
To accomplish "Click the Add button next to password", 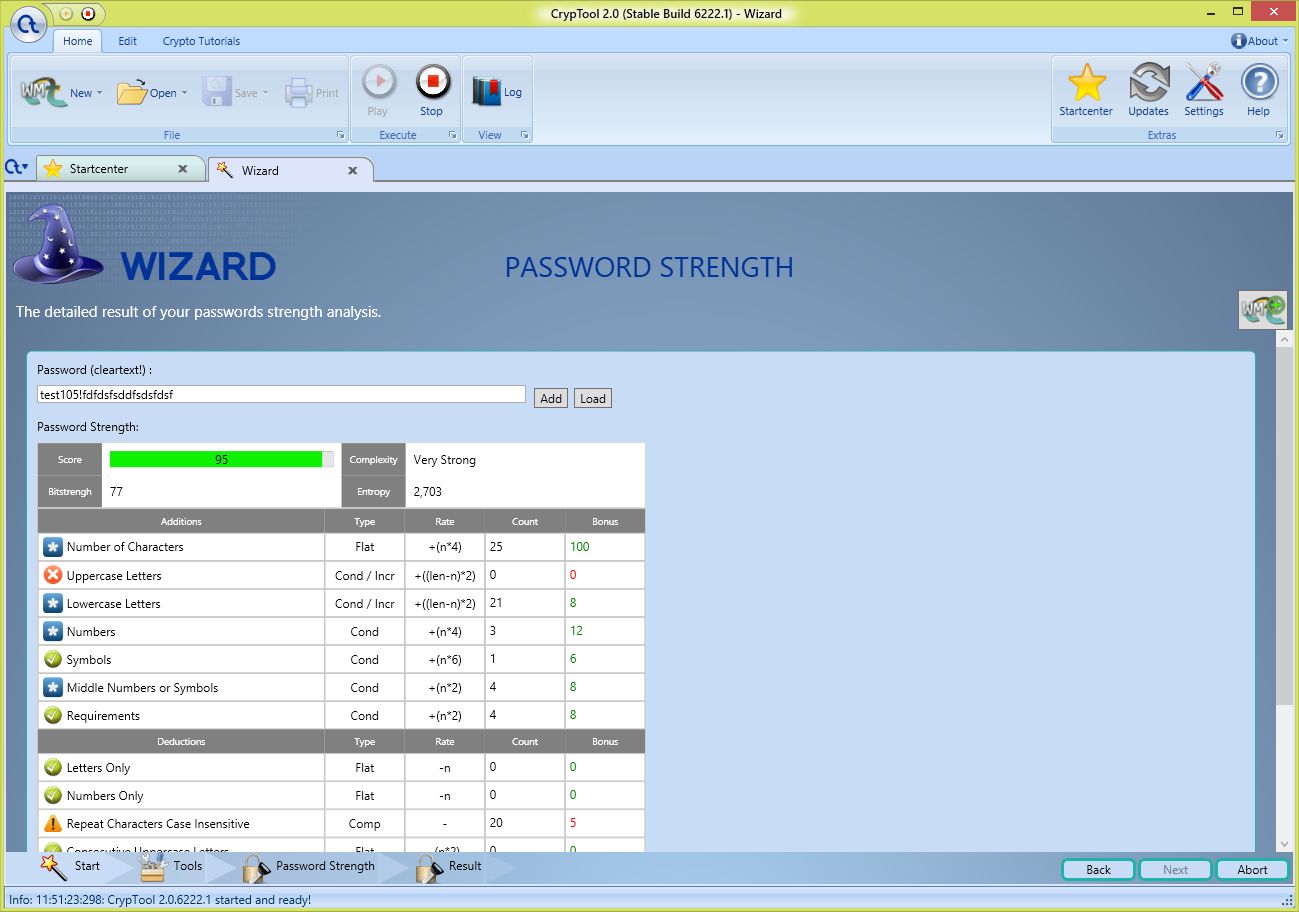I will (x=551, y=398).
